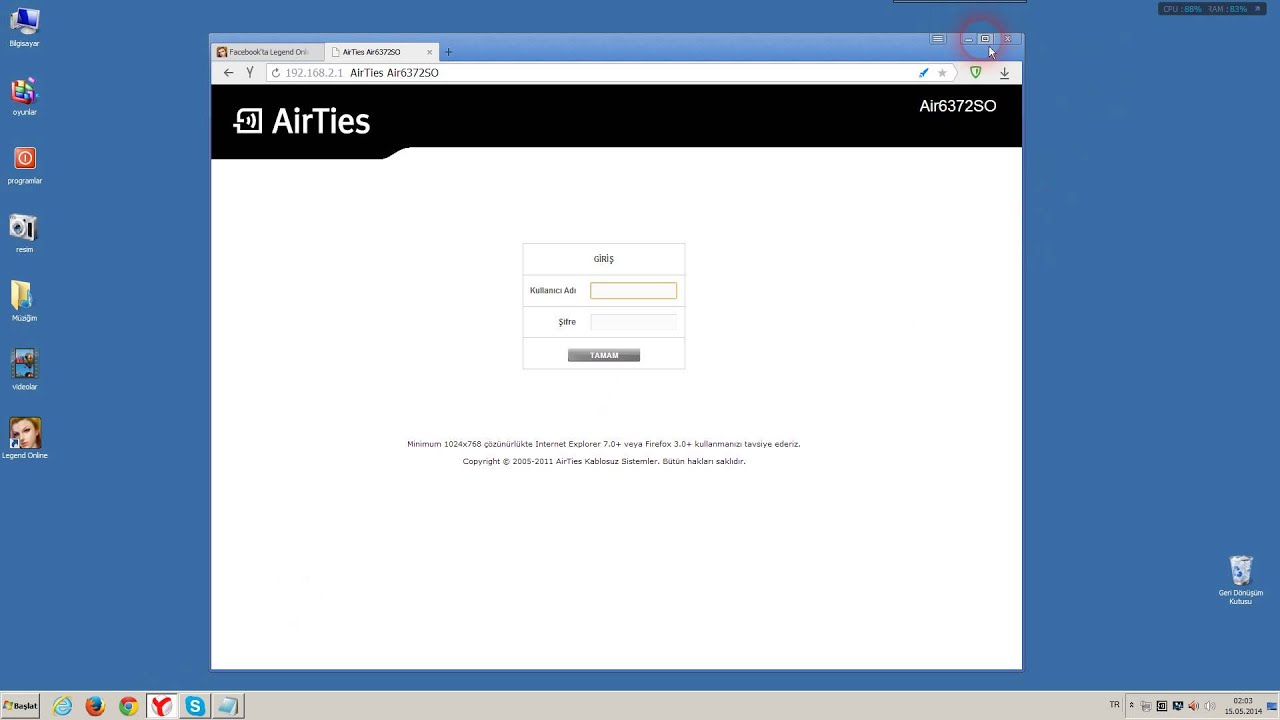
Task: Open the Başlat start menu
Action: point(20,706)
